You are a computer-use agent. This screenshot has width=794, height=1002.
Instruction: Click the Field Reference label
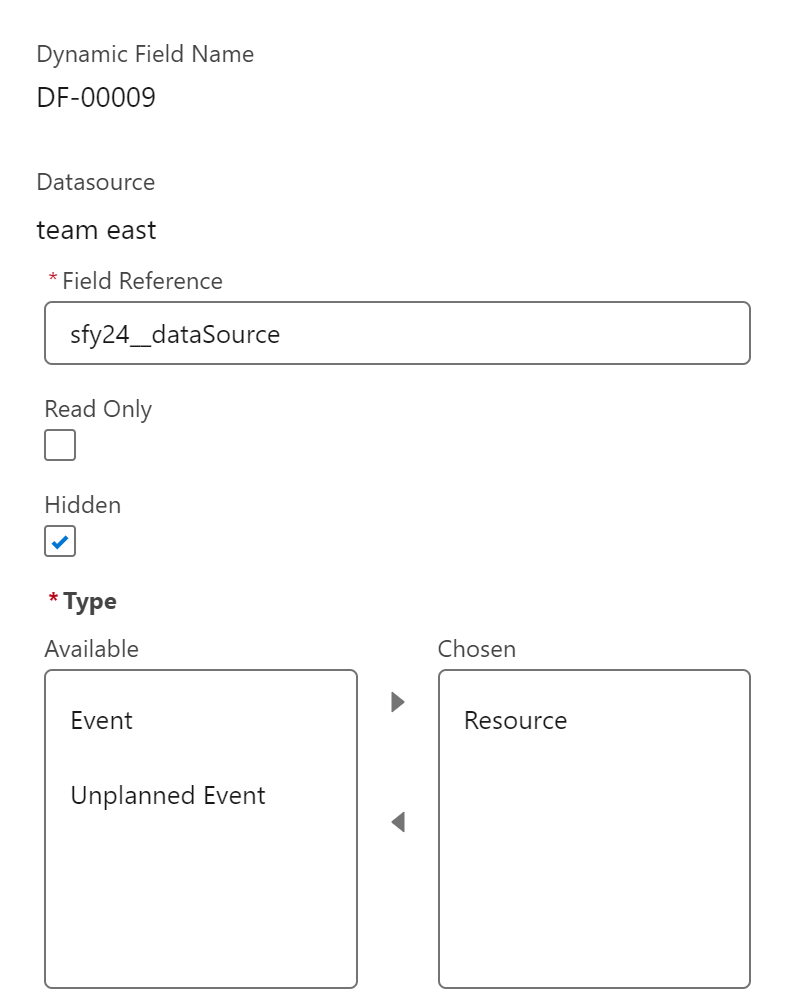(x=142, y=281)
